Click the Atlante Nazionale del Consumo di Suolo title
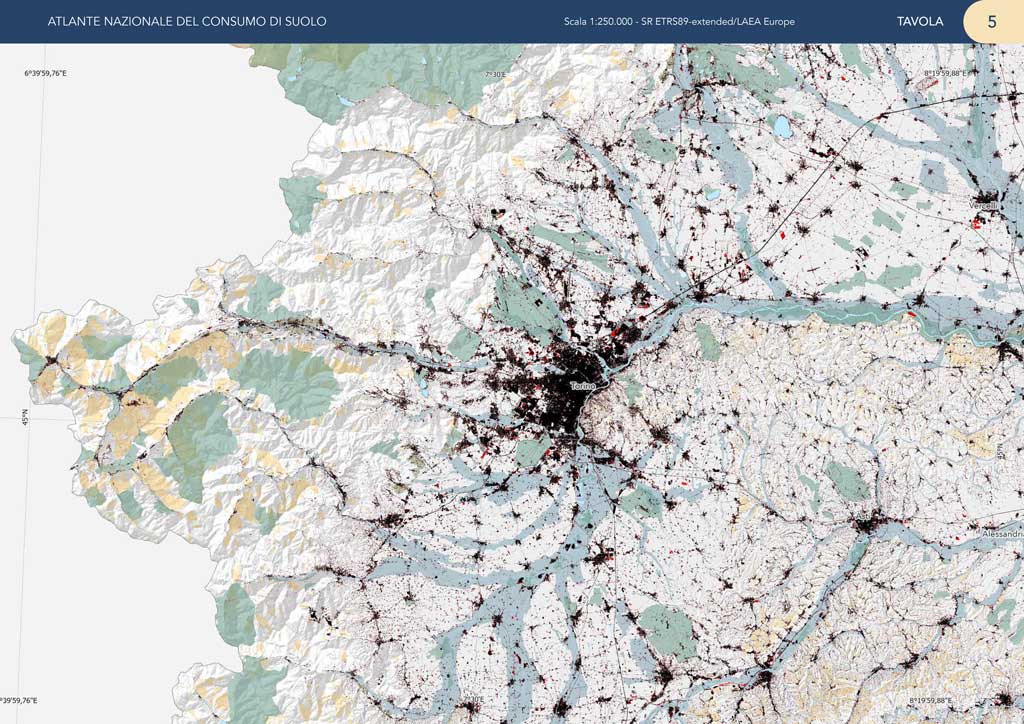This screenshot has width=1024, height=724. click(x=187, y=21)
